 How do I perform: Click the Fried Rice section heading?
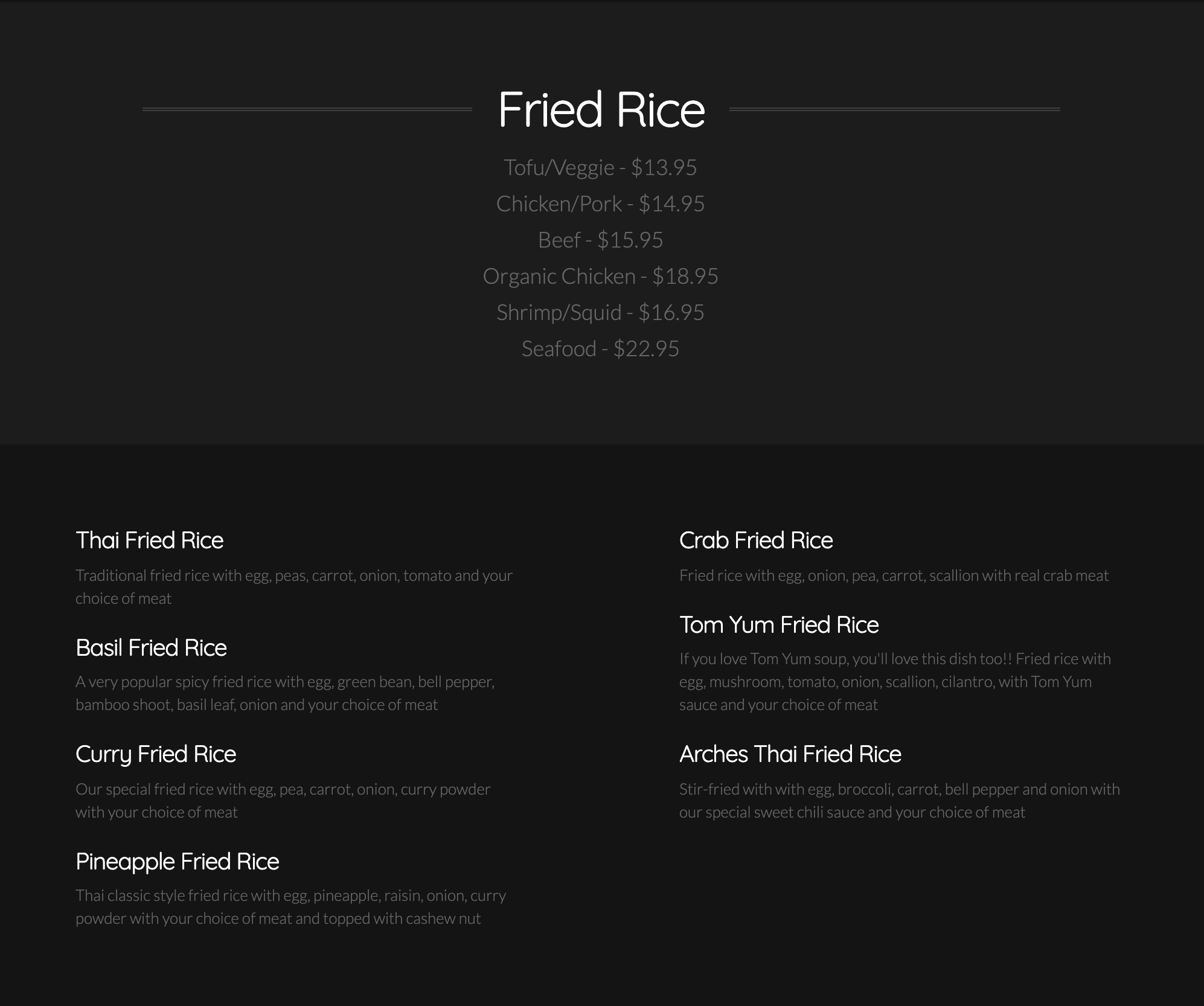click(601, 110)
